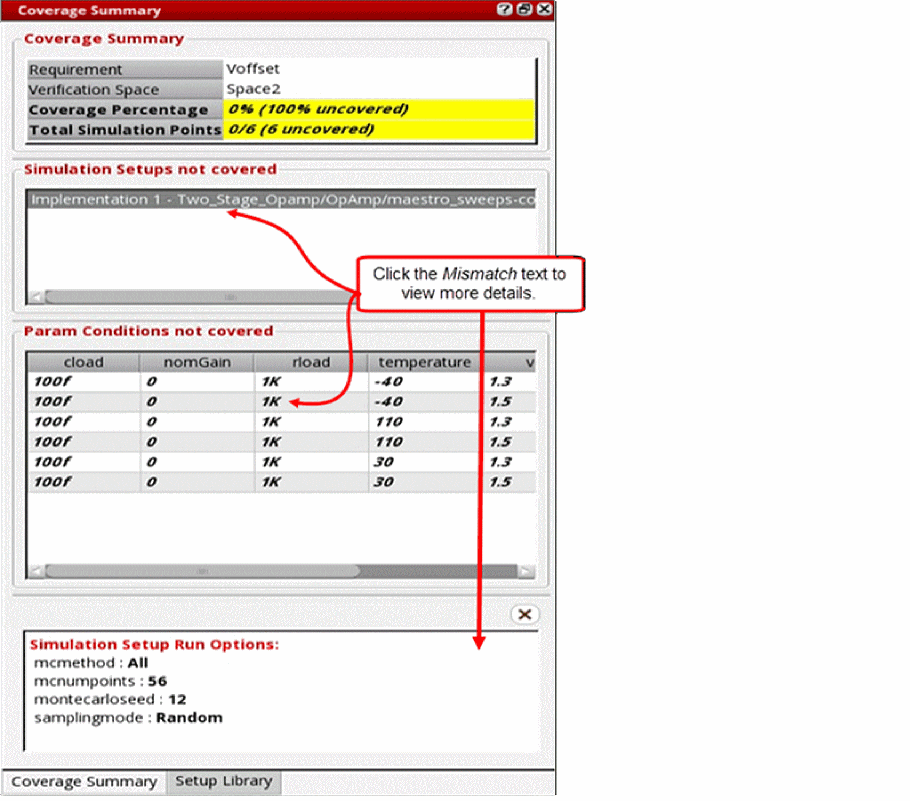This screenshot has height=801, width=910.
Task: Click left arrow of setups horizontal scrollbar
Action: coord(36,297)
